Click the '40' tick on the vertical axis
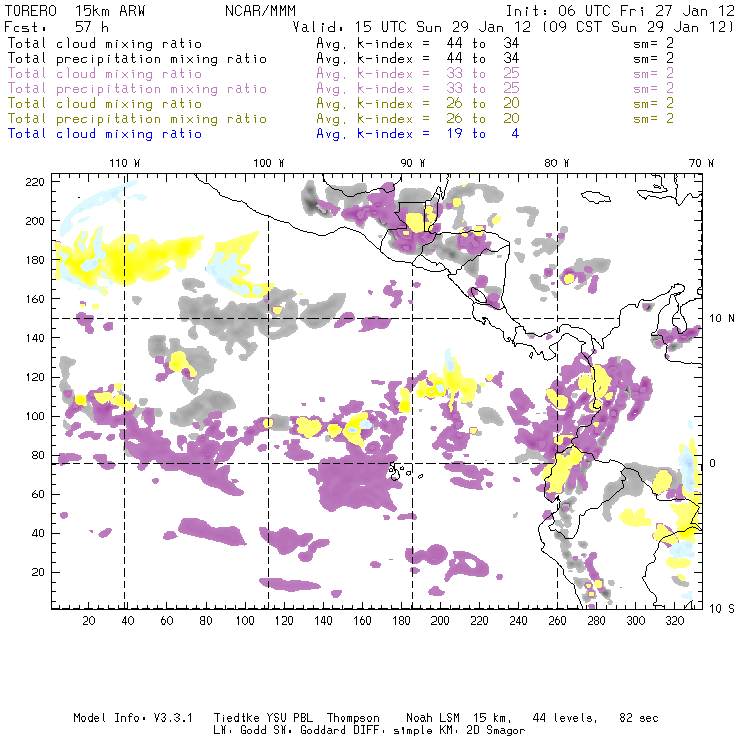 [38, 533]
